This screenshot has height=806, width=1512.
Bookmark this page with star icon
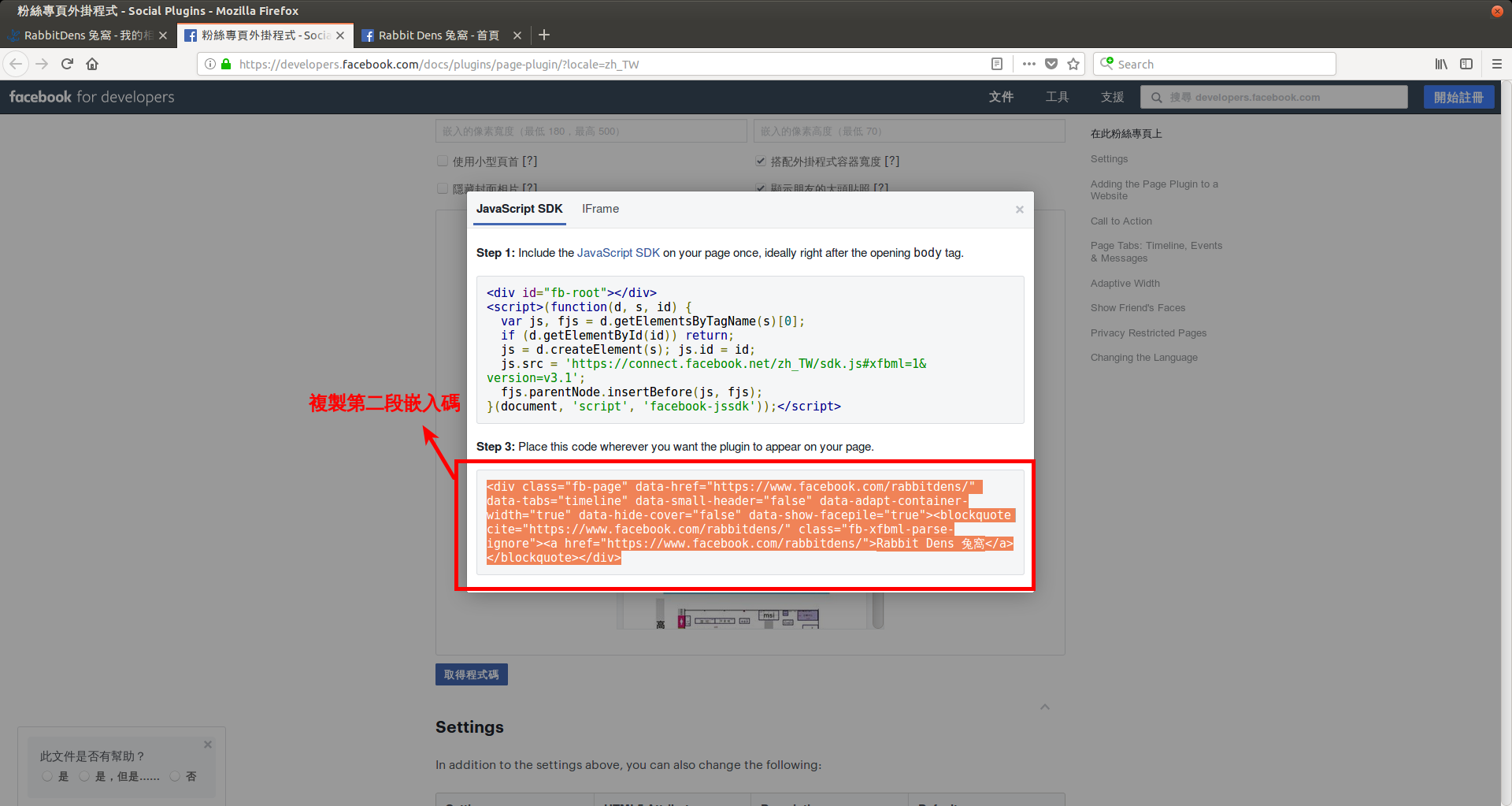point(1073,64)
